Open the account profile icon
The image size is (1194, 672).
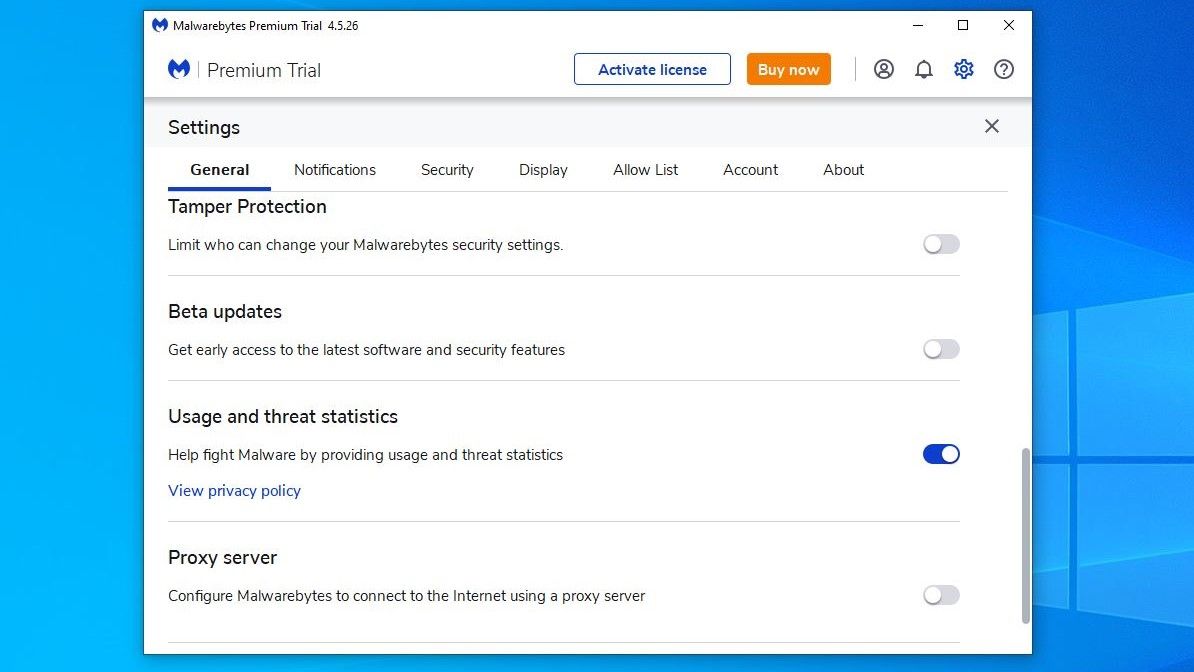point(883,69)
